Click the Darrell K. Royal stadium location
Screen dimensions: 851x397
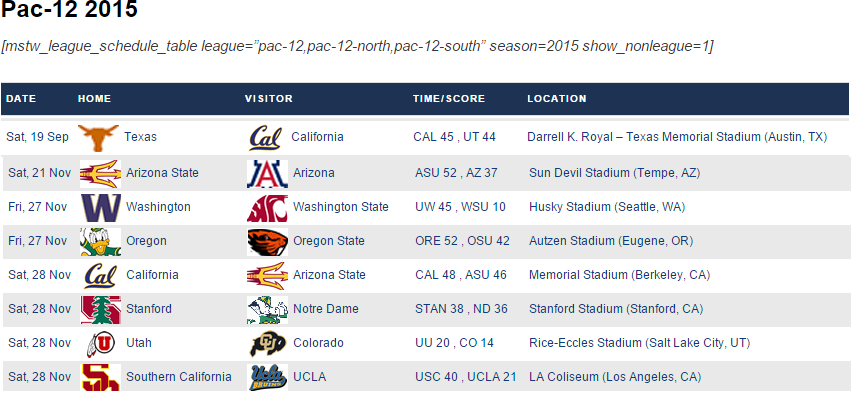pyautogui.click(x=677, y=137)
